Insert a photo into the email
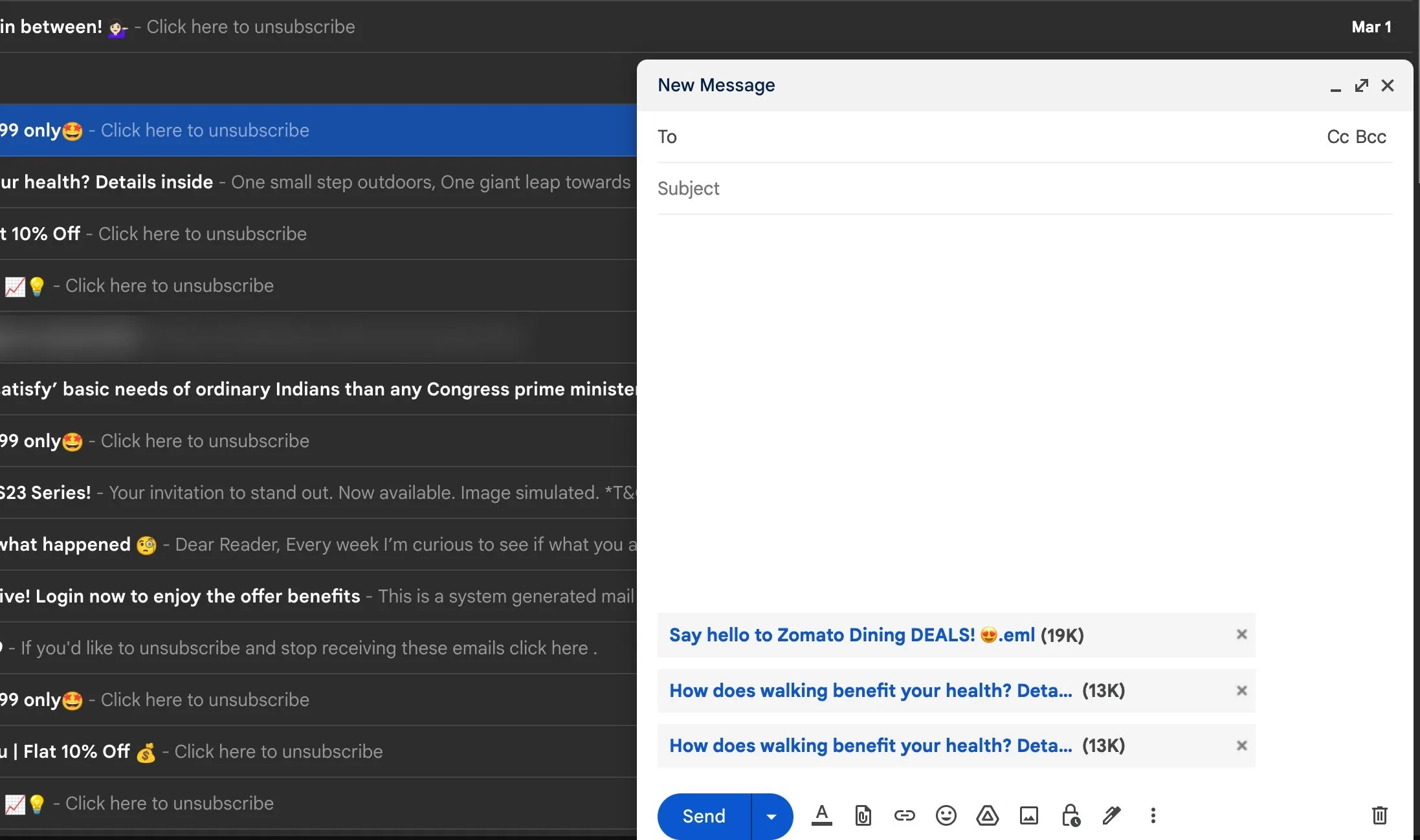This screenshot has height=840, width=1420. click(x=1028, y=816)
